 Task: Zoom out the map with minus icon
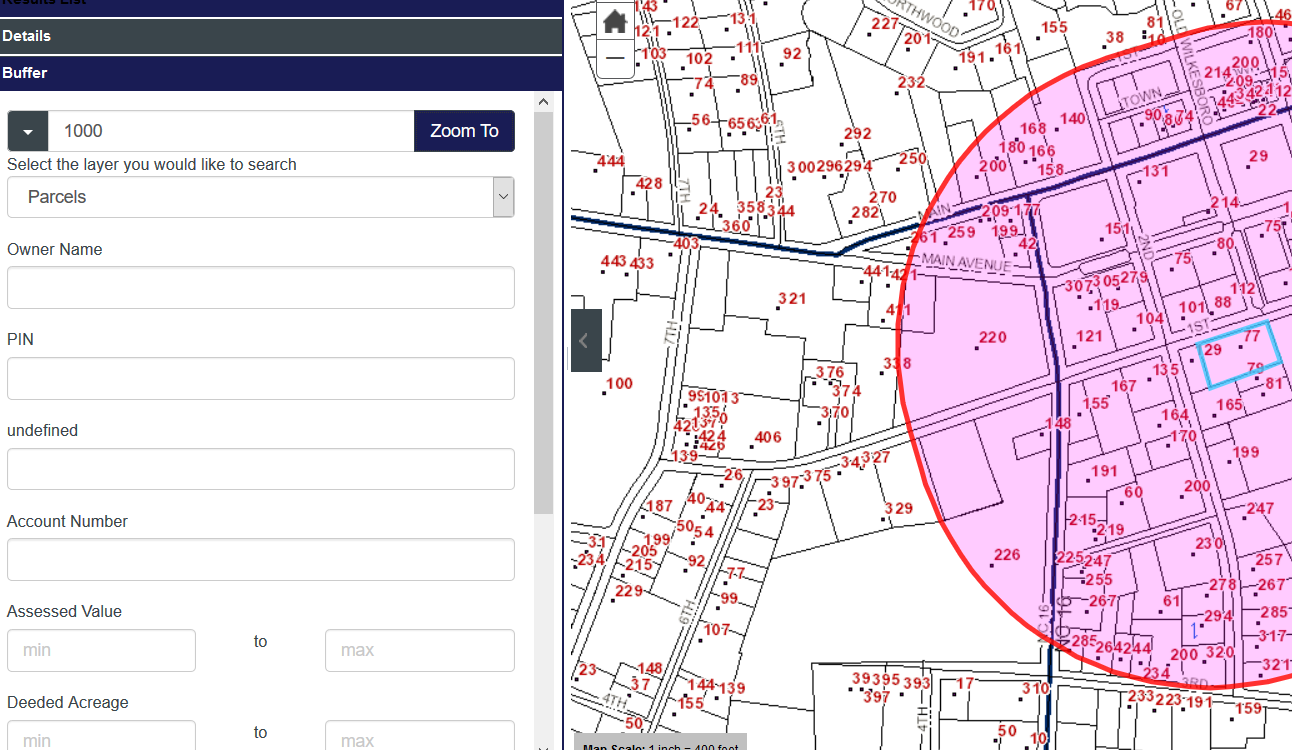615,59
